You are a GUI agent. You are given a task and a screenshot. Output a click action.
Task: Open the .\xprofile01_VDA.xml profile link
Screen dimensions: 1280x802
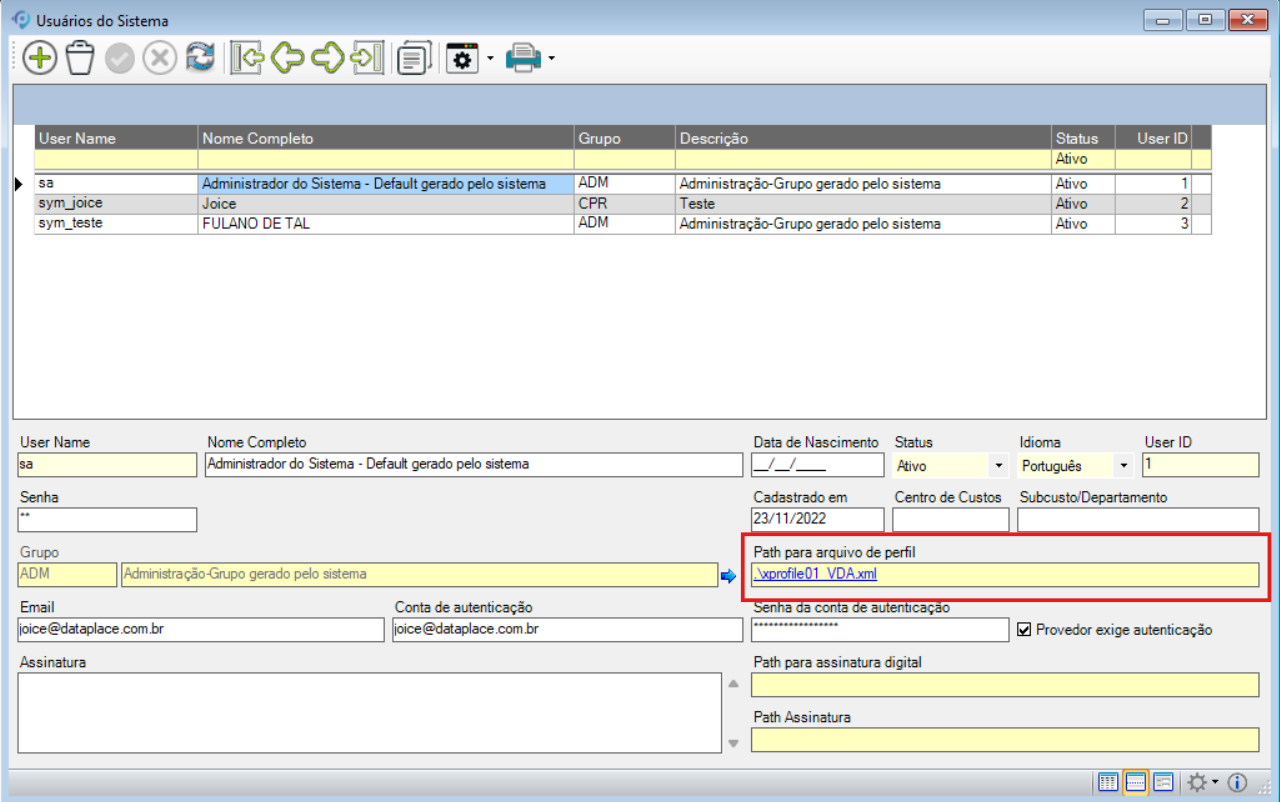pos(814,574)
